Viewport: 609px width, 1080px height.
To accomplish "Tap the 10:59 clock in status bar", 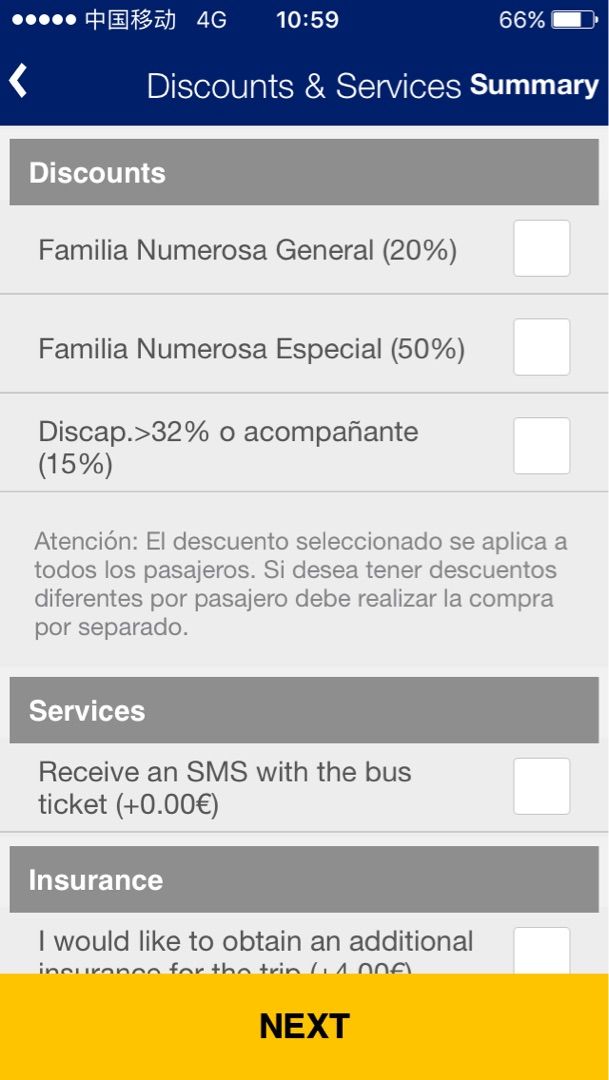I will pos(307,20).
